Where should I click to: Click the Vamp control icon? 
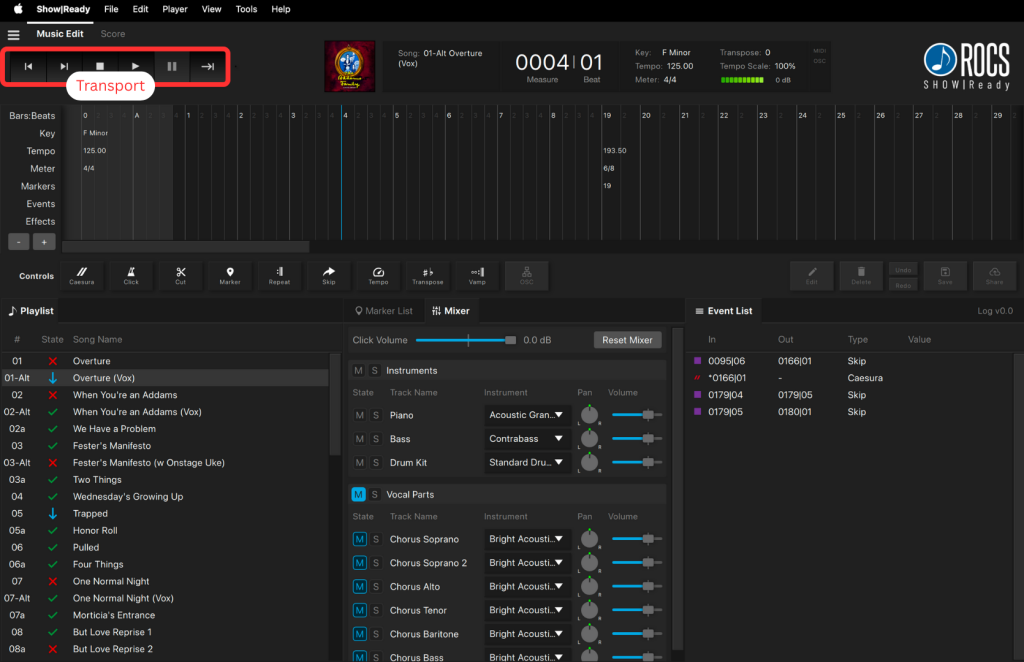pyautogui.click(x=477, y=275)
